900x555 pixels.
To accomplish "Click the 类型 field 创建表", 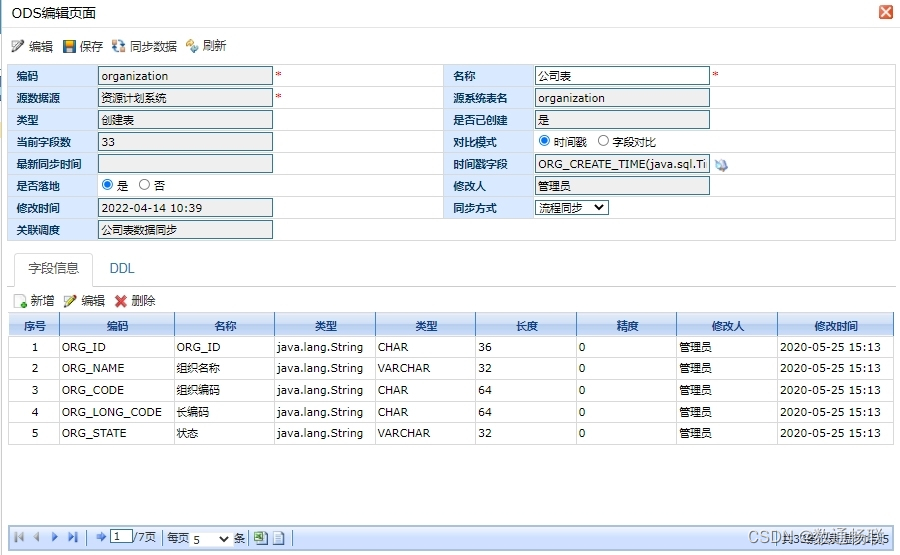I will click(x=185, y=120).
